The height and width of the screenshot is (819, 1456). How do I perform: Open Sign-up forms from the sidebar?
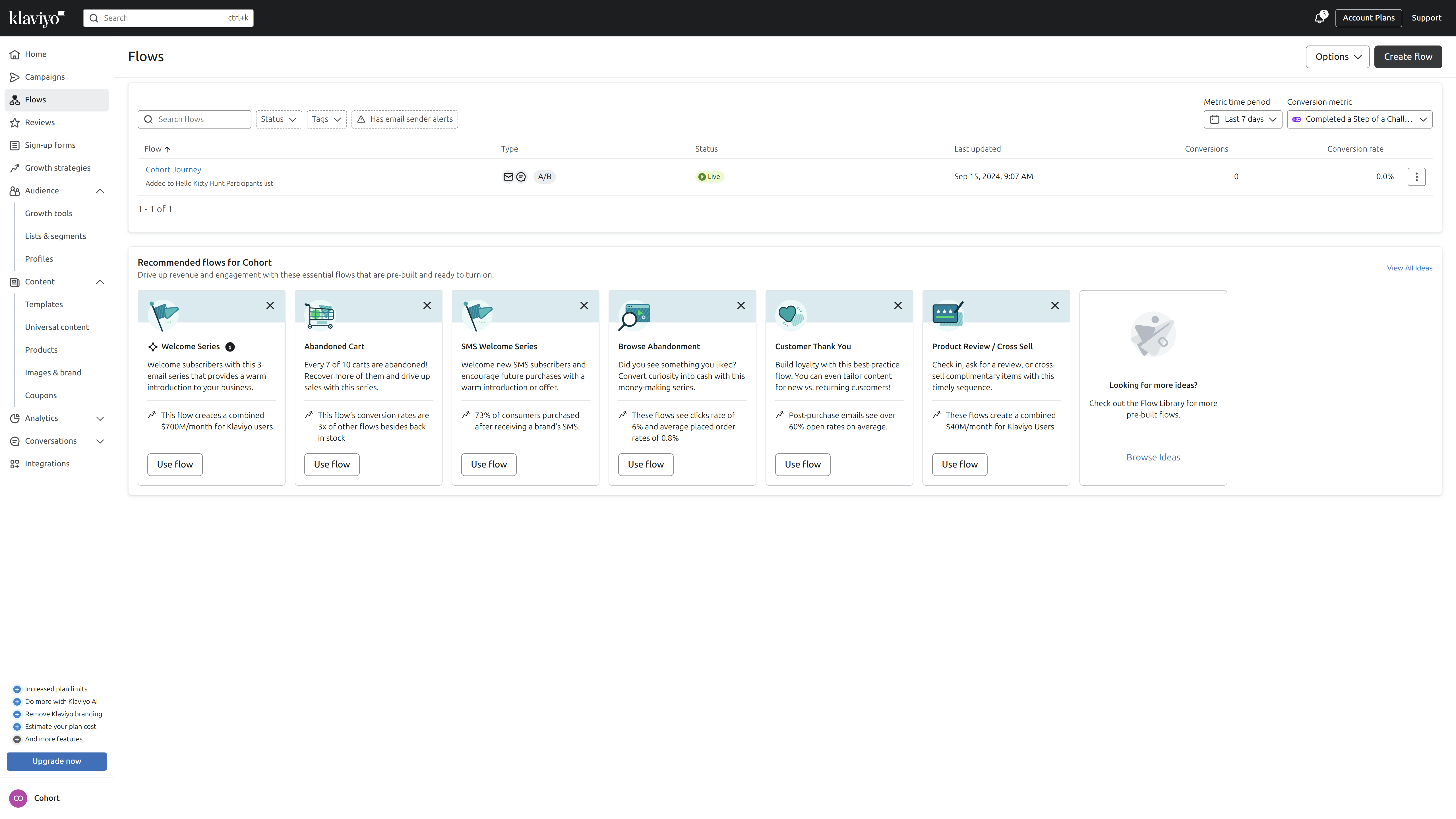tap(50, 145)
